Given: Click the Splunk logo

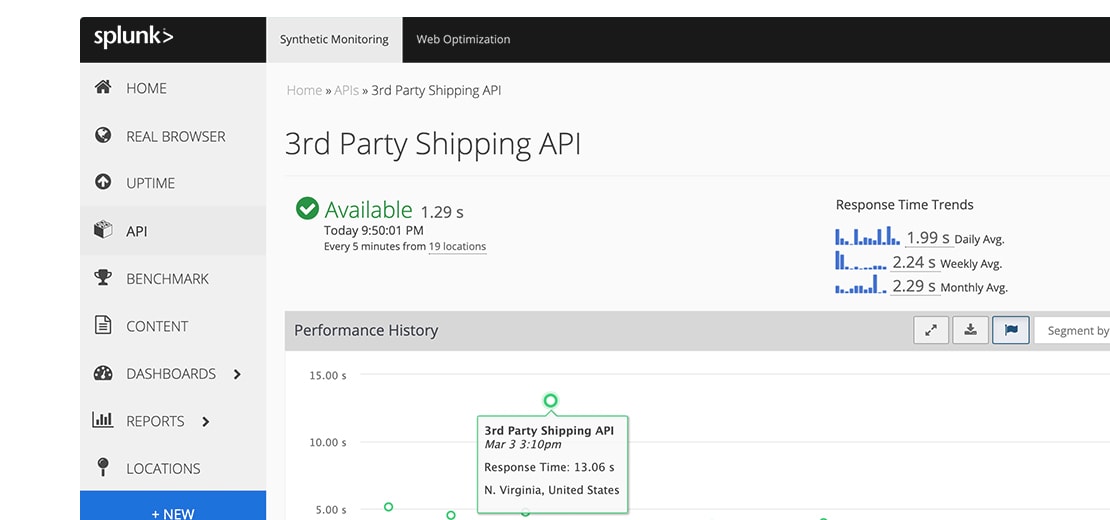Looking at the screenshot, I should (x=133, y=38).
